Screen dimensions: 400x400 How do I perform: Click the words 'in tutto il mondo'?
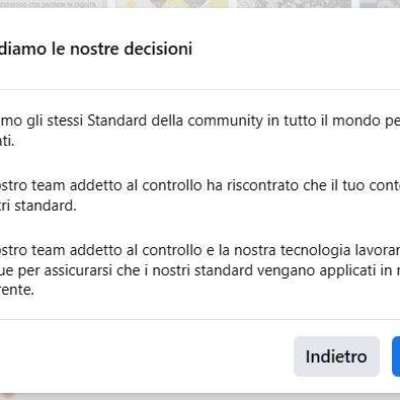[x=298, y=121]
